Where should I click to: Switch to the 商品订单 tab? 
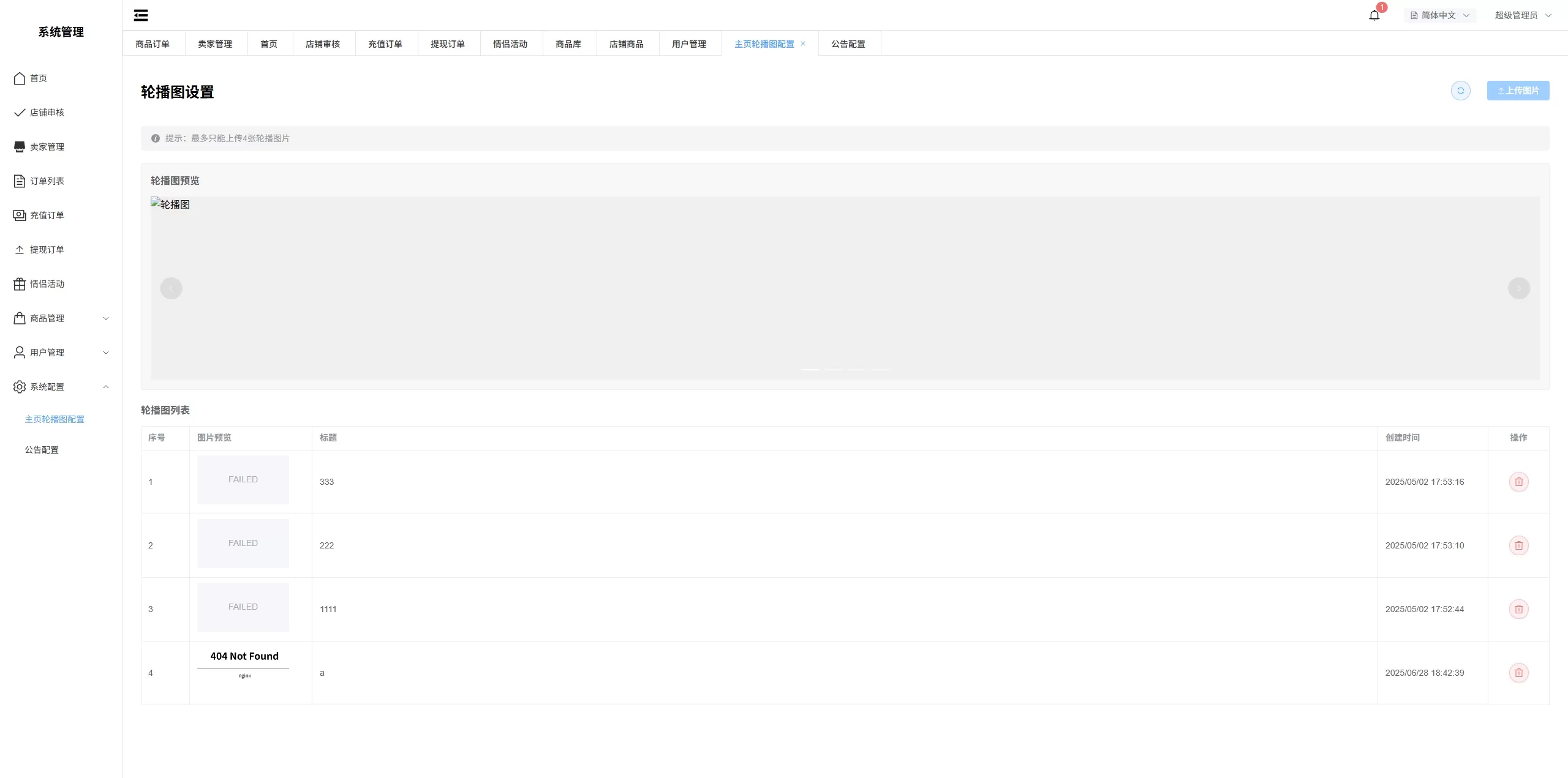(x=153, y=44)
